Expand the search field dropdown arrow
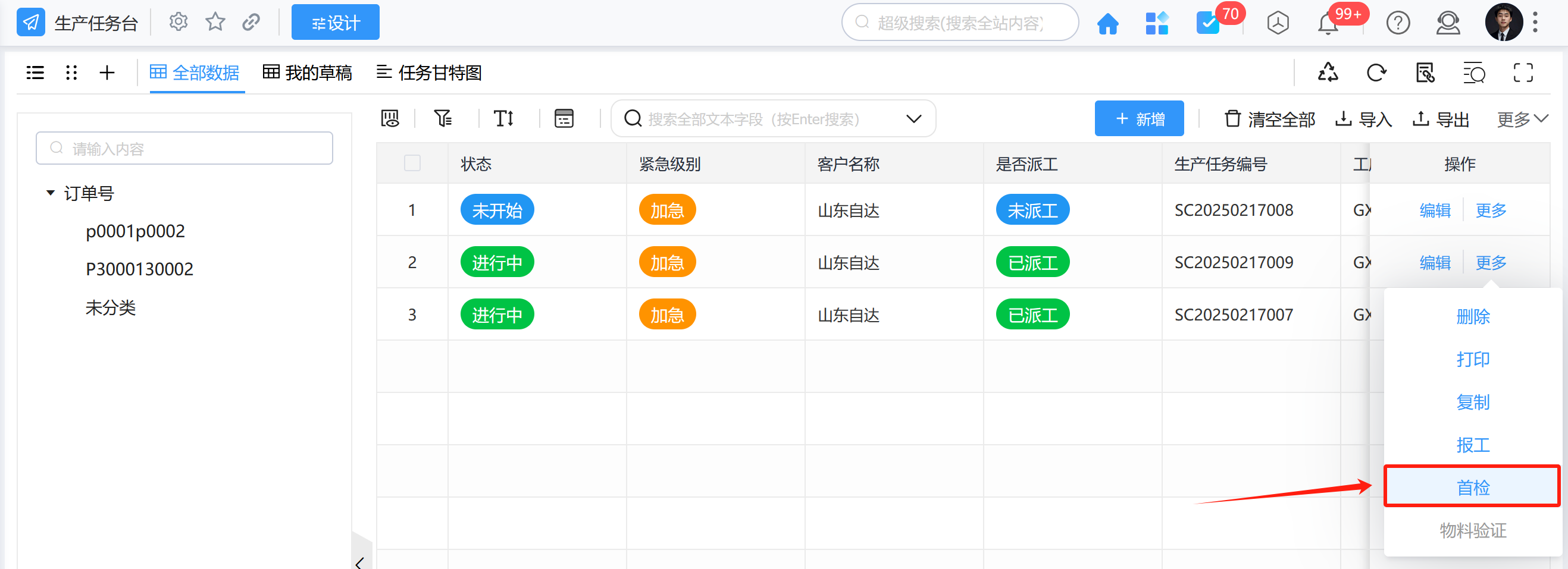 click(x=913, y=118)
